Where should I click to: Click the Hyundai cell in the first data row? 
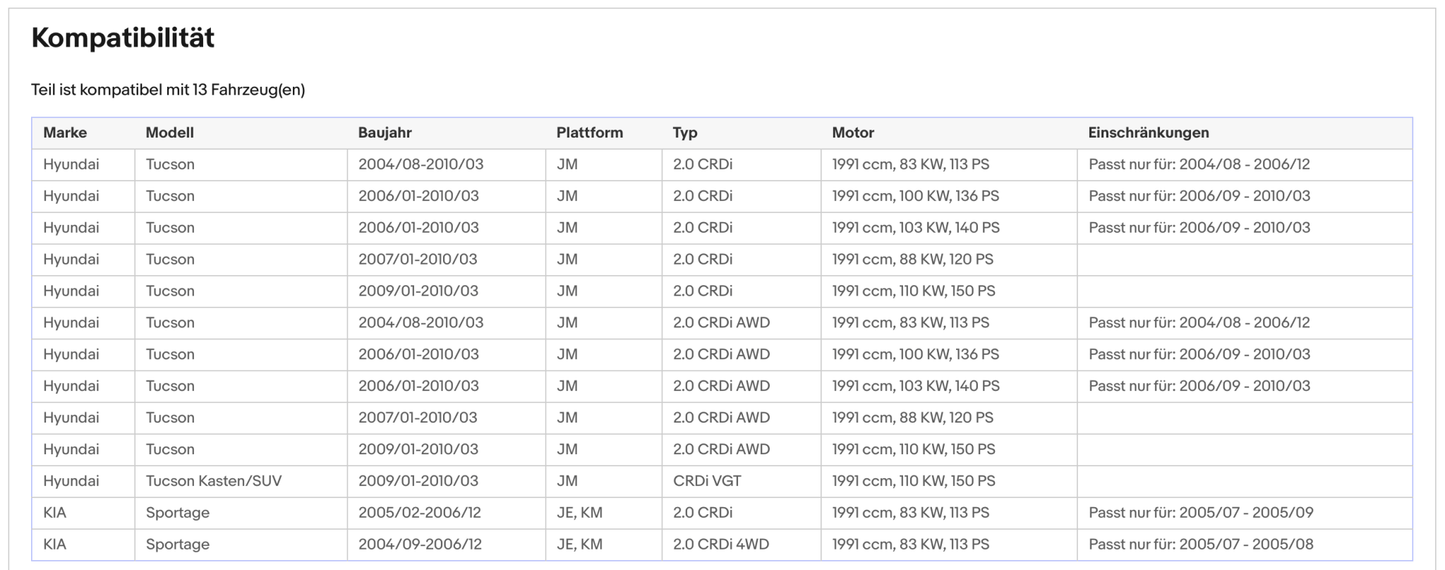71,164
